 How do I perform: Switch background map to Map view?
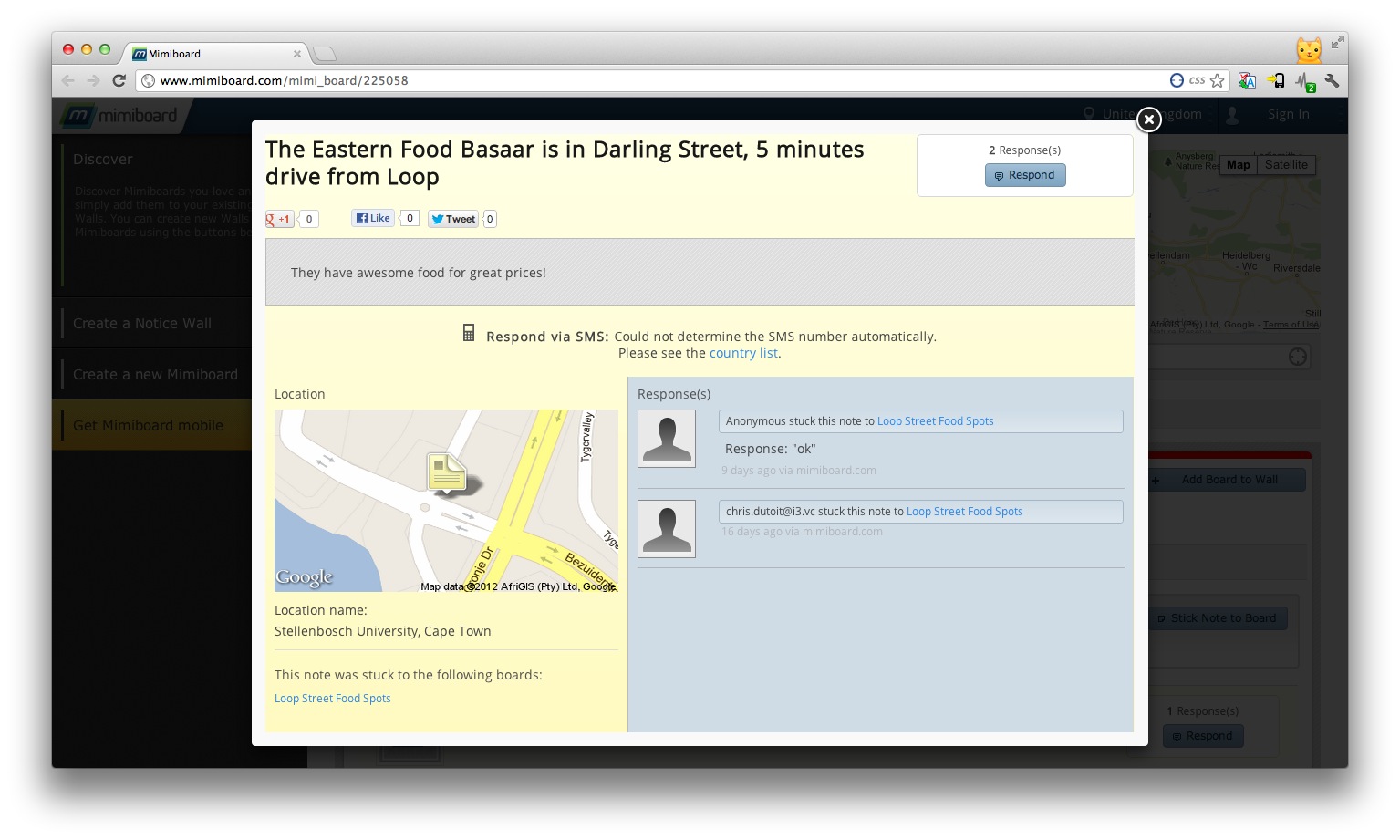pos(1238,165)
